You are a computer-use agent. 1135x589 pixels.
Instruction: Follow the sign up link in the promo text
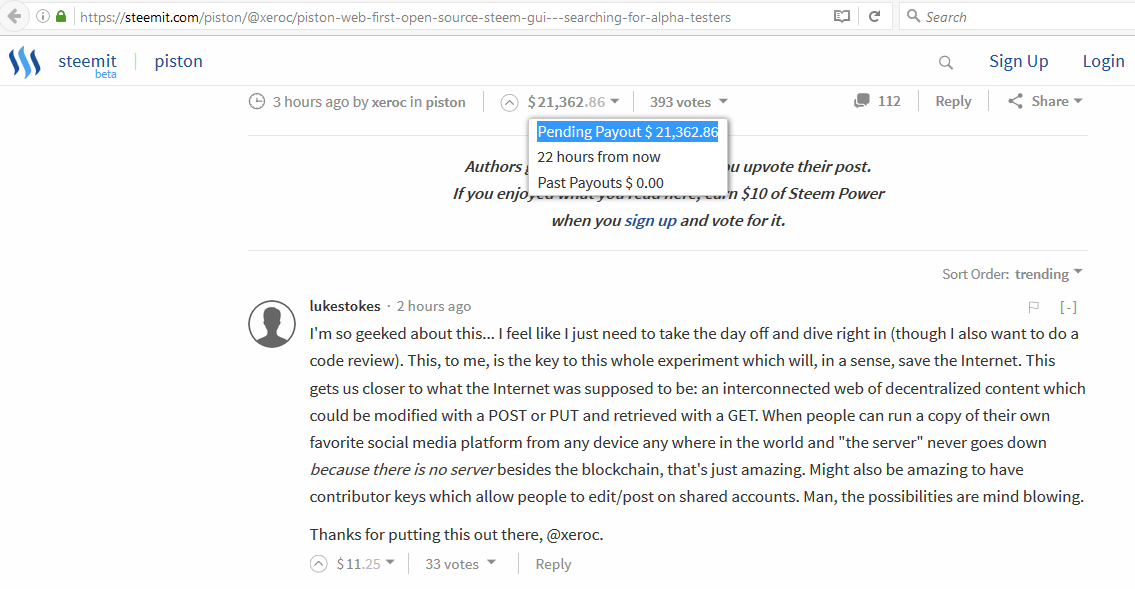pyautogui.click(x=650, y=221)
